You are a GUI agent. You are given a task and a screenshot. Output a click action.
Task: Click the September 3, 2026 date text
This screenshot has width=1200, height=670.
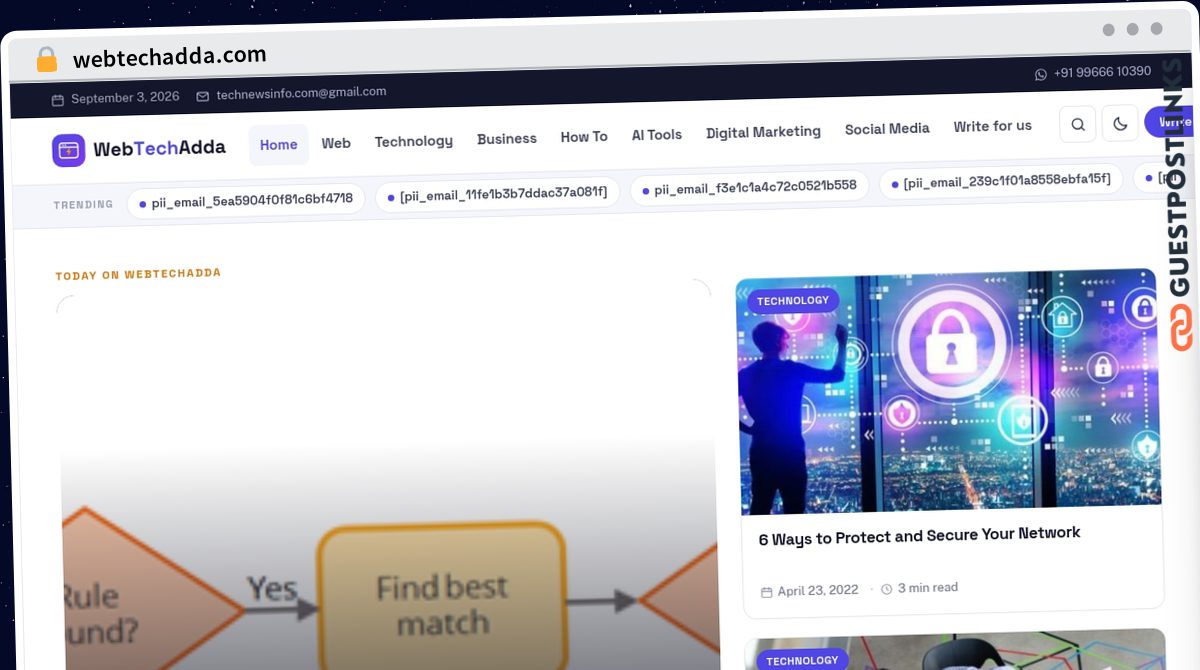coord(125,98)
